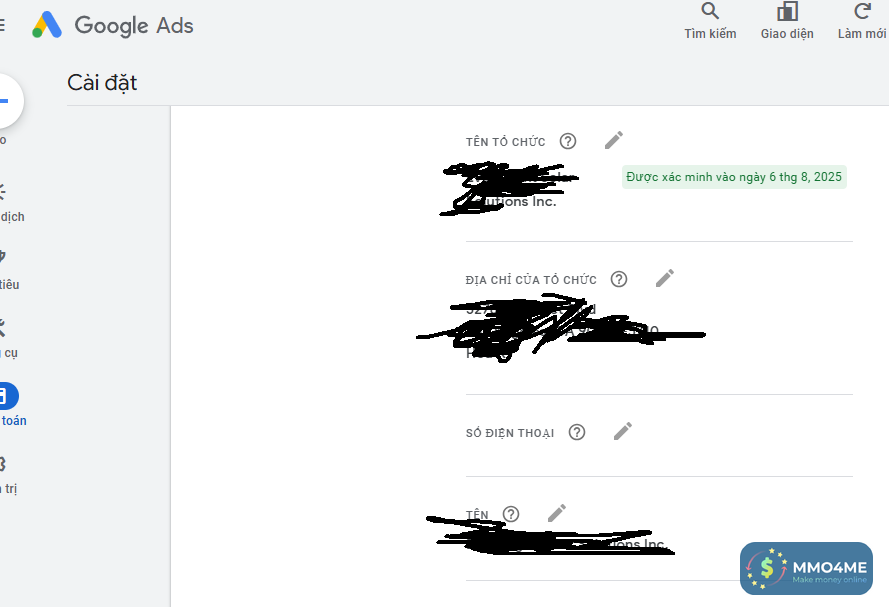This screenshot has height=607, width=889.
Task: Open the Chiến dịch sidebar item
Action: pos(11,202)
